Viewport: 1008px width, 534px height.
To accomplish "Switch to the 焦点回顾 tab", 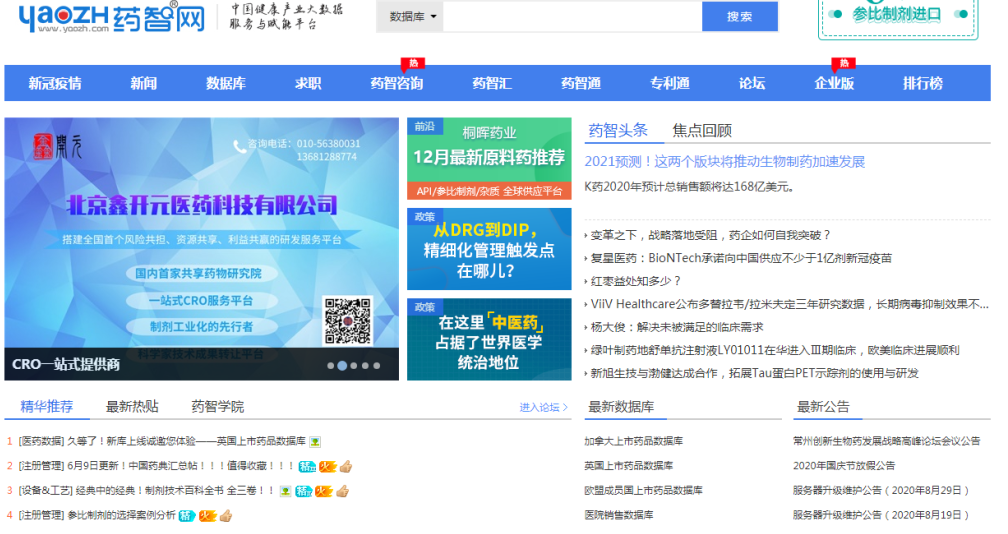I will coord(702,130).
